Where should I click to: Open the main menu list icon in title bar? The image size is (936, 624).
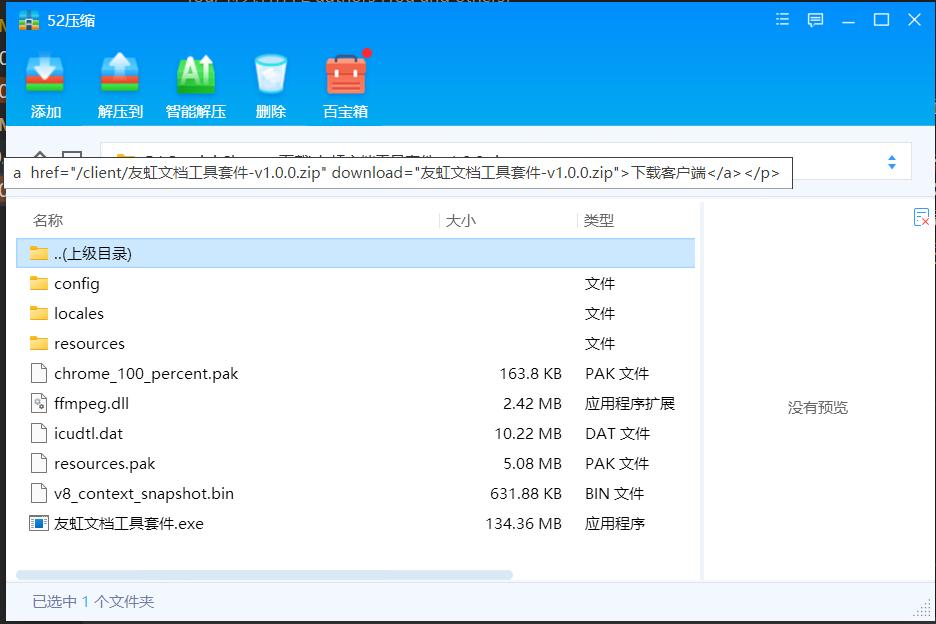[x=783, y=20]
